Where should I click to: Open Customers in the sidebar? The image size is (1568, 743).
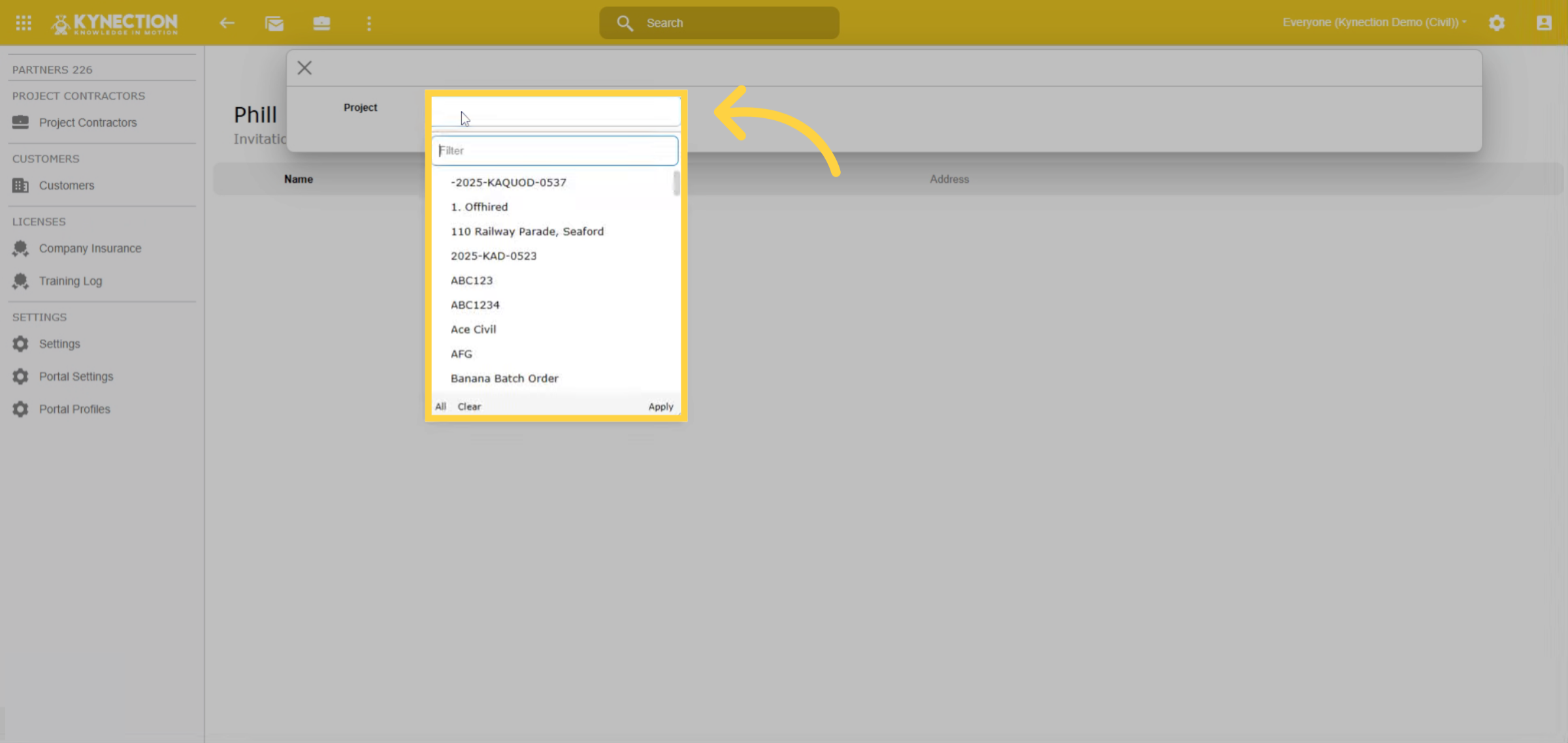point(67,185)
